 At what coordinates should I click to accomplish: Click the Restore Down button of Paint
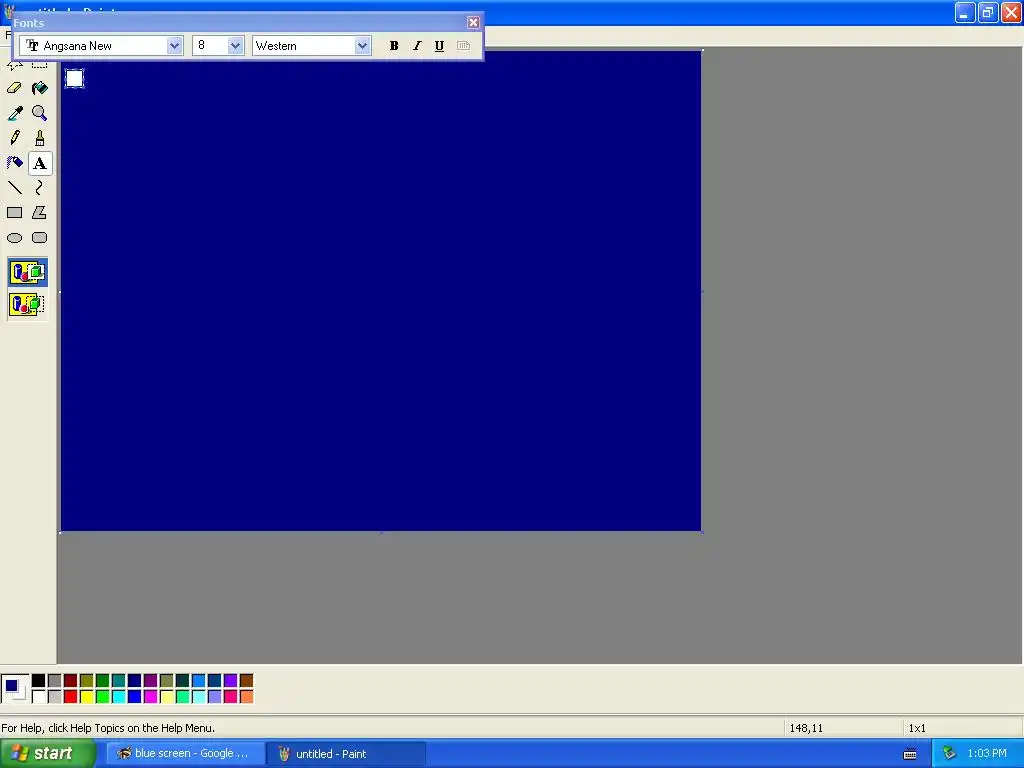click(988, 12)
